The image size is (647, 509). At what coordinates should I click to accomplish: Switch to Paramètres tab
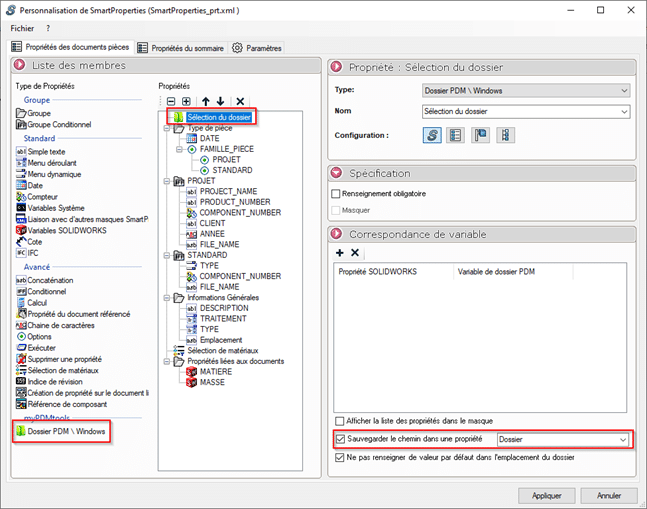[256, 48]
